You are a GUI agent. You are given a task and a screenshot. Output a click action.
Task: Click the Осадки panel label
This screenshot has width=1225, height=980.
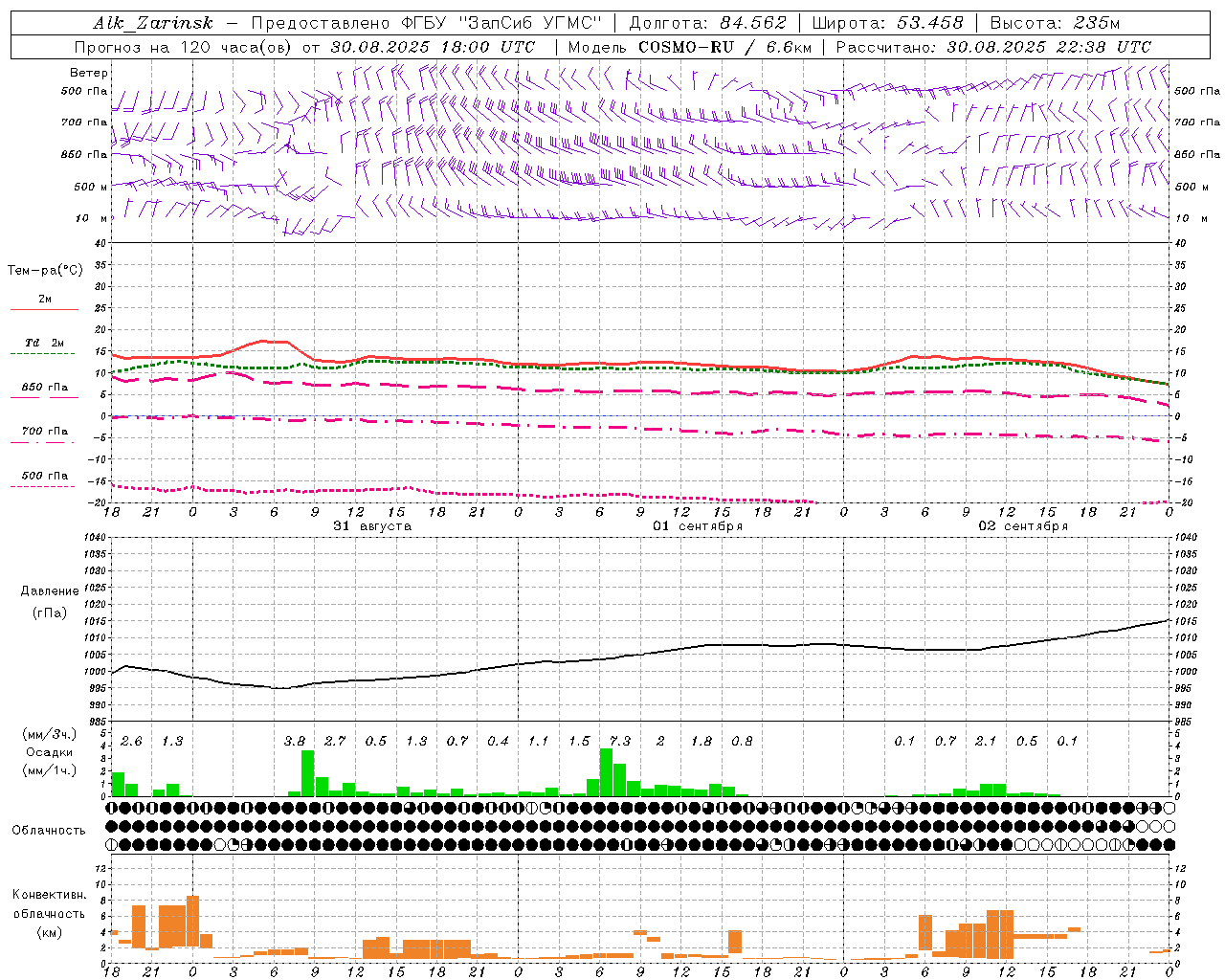pos(48,752)
